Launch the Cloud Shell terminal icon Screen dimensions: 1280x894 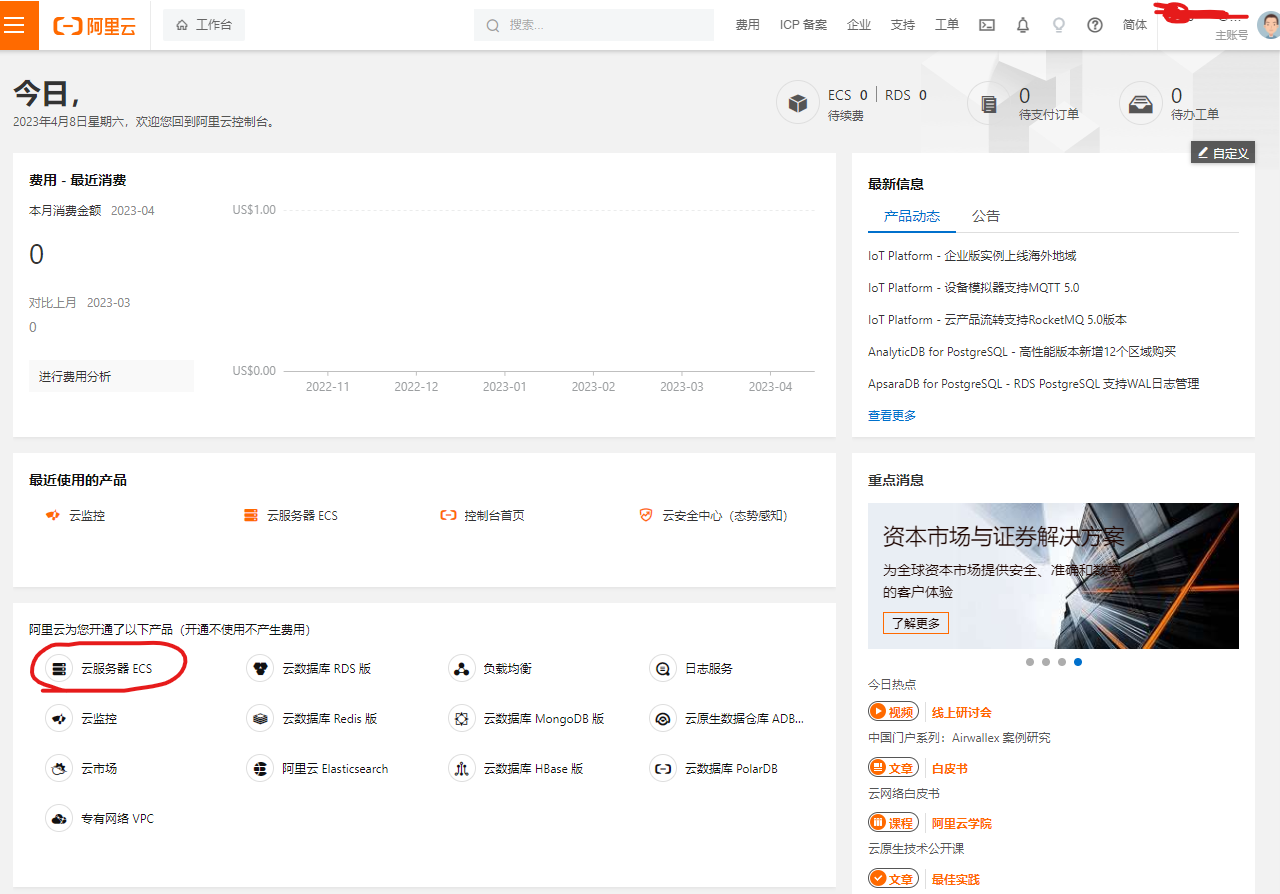(x=987, y=25)
